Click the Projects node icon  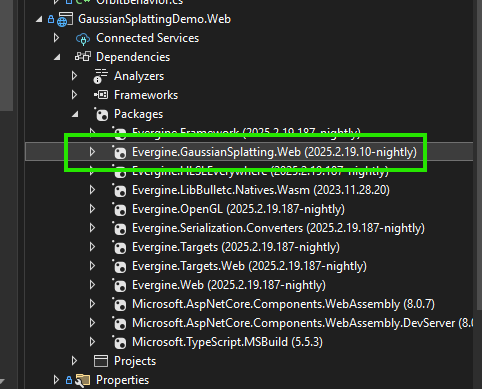[x=101, y=361]
